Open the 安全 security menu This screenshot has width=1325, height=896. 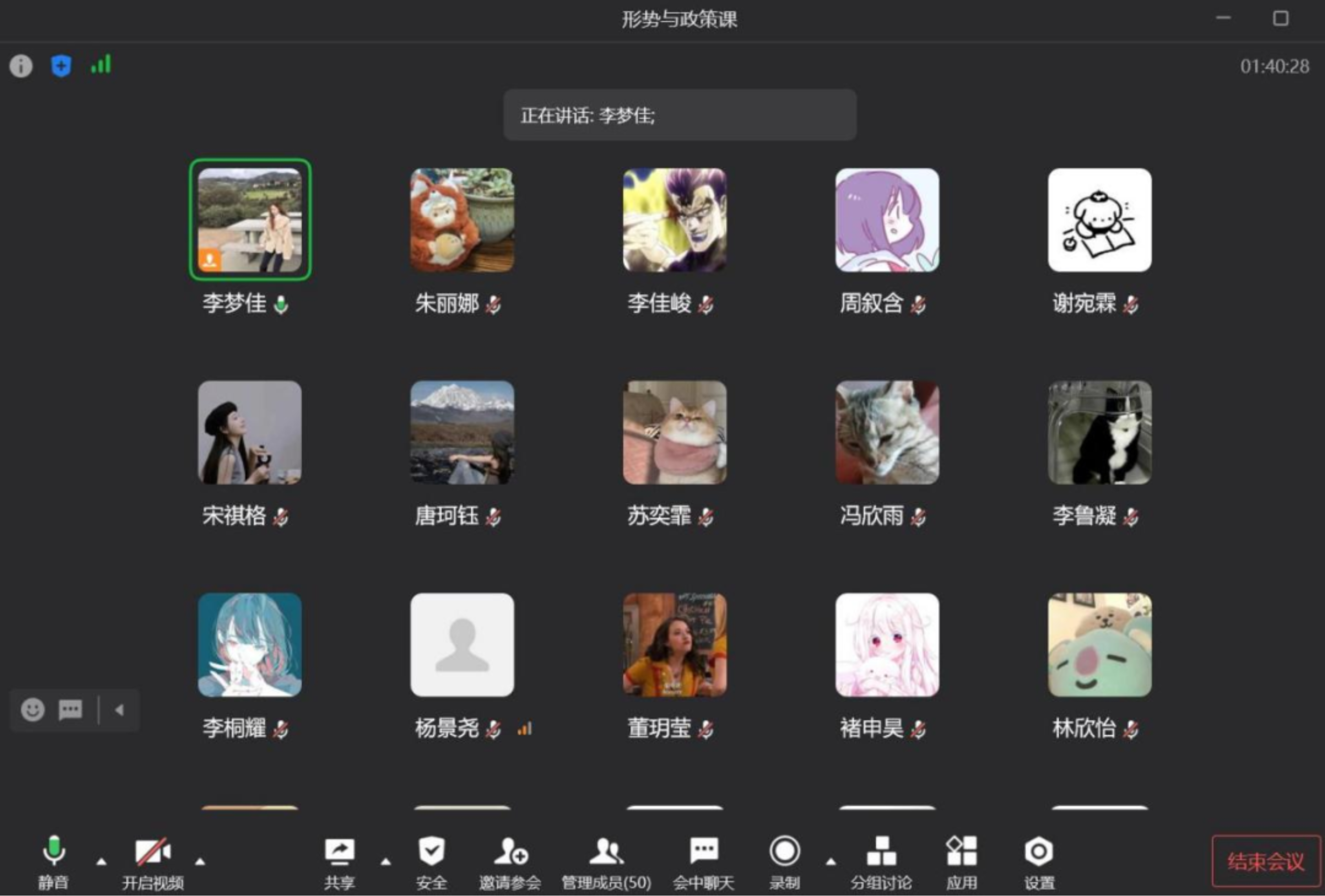431,863
